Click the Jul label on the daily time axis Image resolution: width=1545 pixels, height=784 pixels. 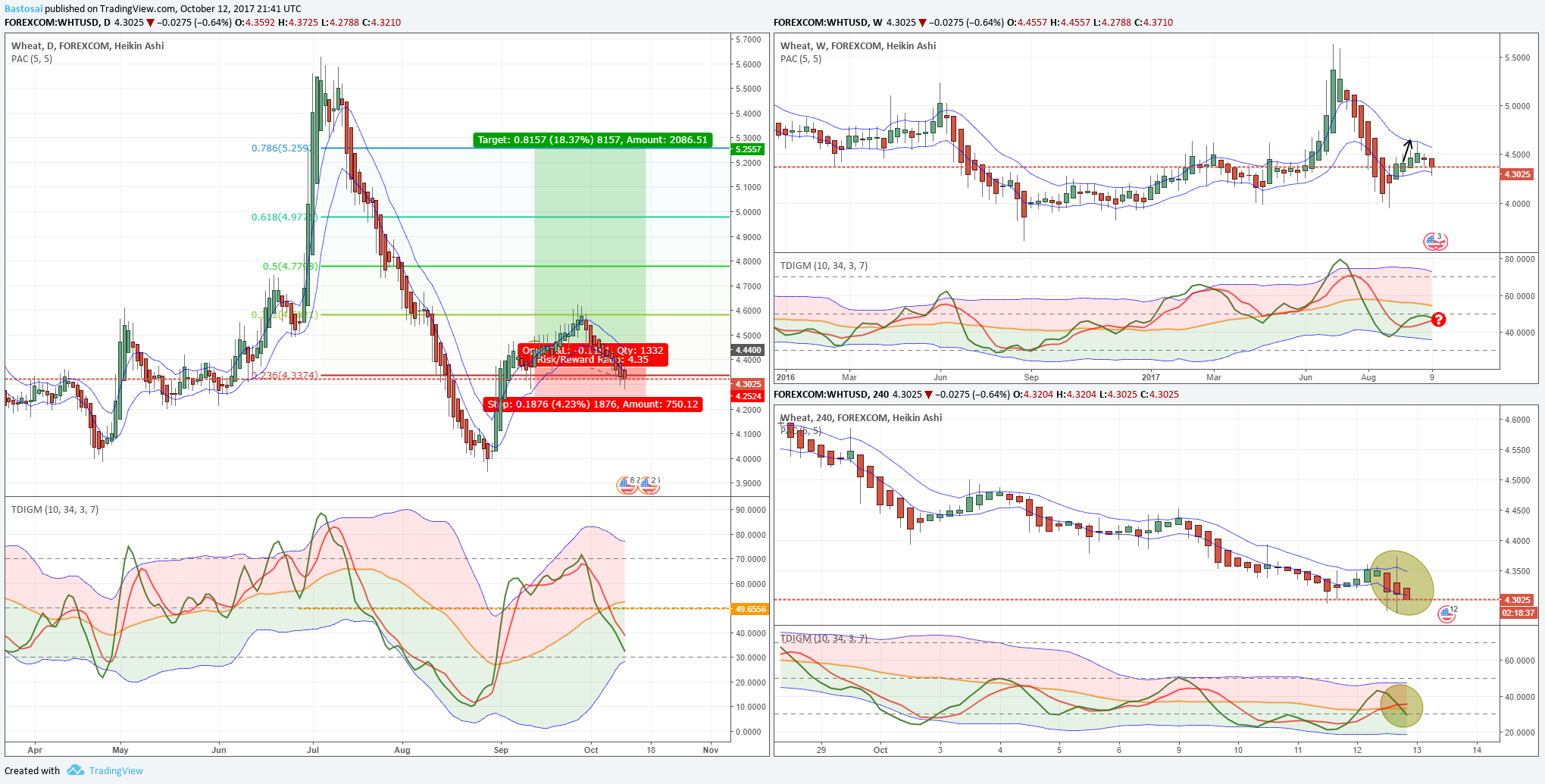point(313,750)
